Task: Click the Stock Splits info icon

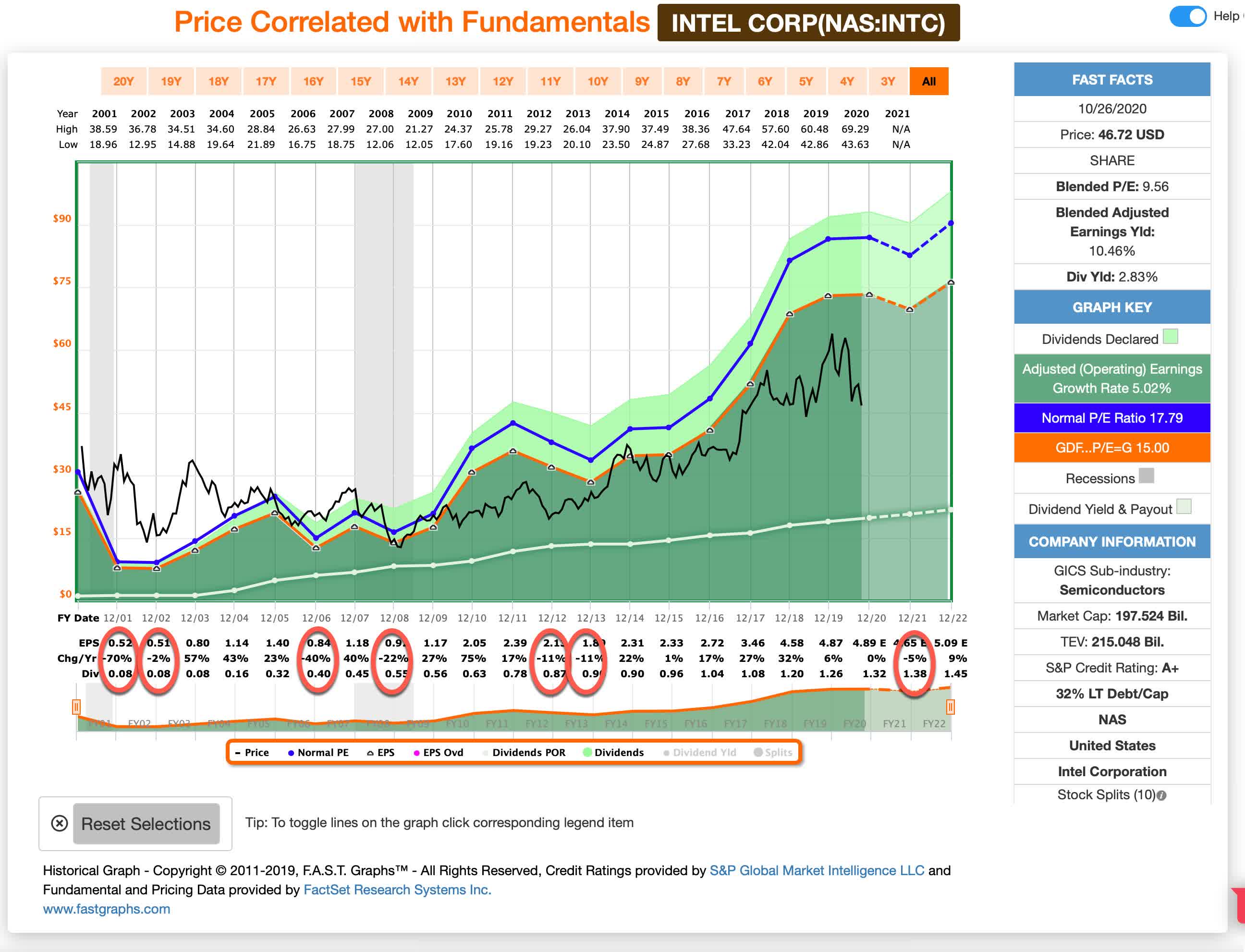Action: click(x=1162, y=795)
